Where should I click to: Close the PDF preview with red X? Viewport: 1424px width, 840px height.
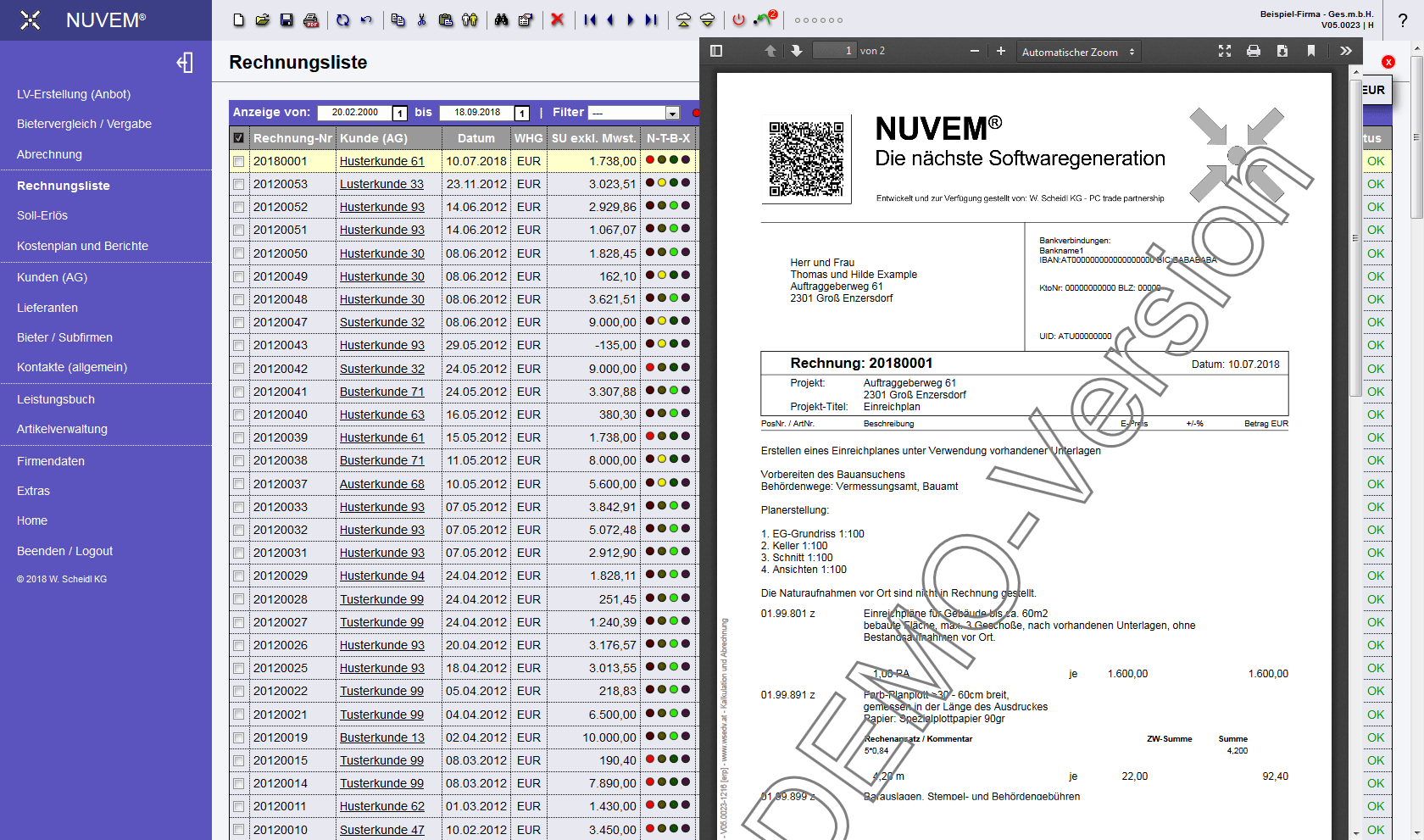pos(1388,62)
